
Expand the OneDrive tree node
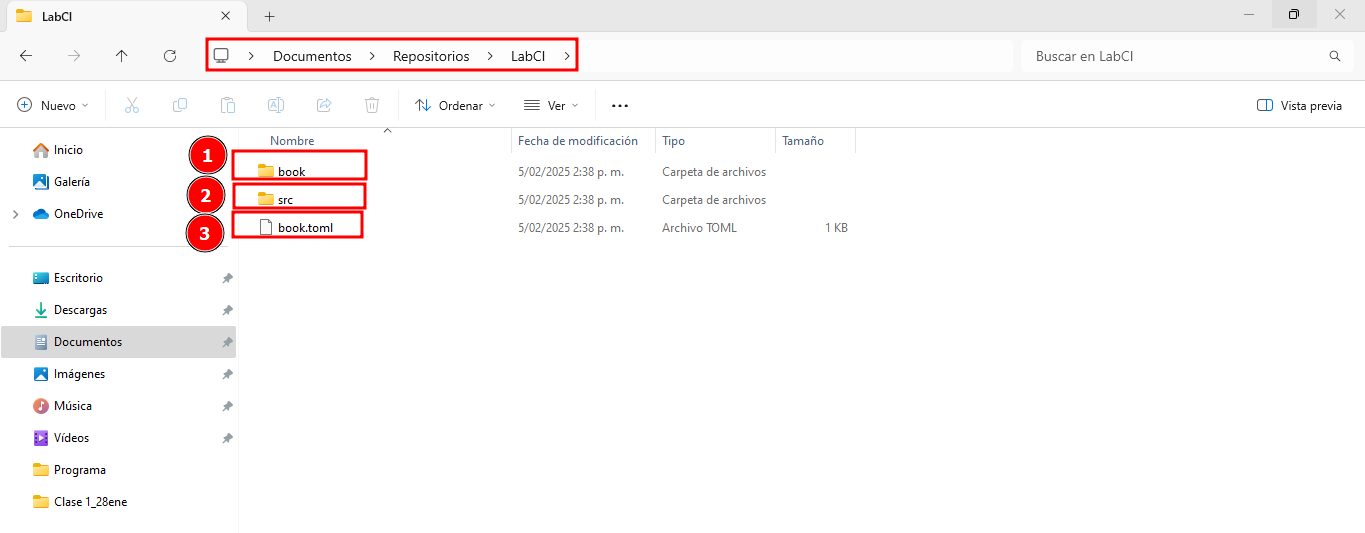(14, 214)
